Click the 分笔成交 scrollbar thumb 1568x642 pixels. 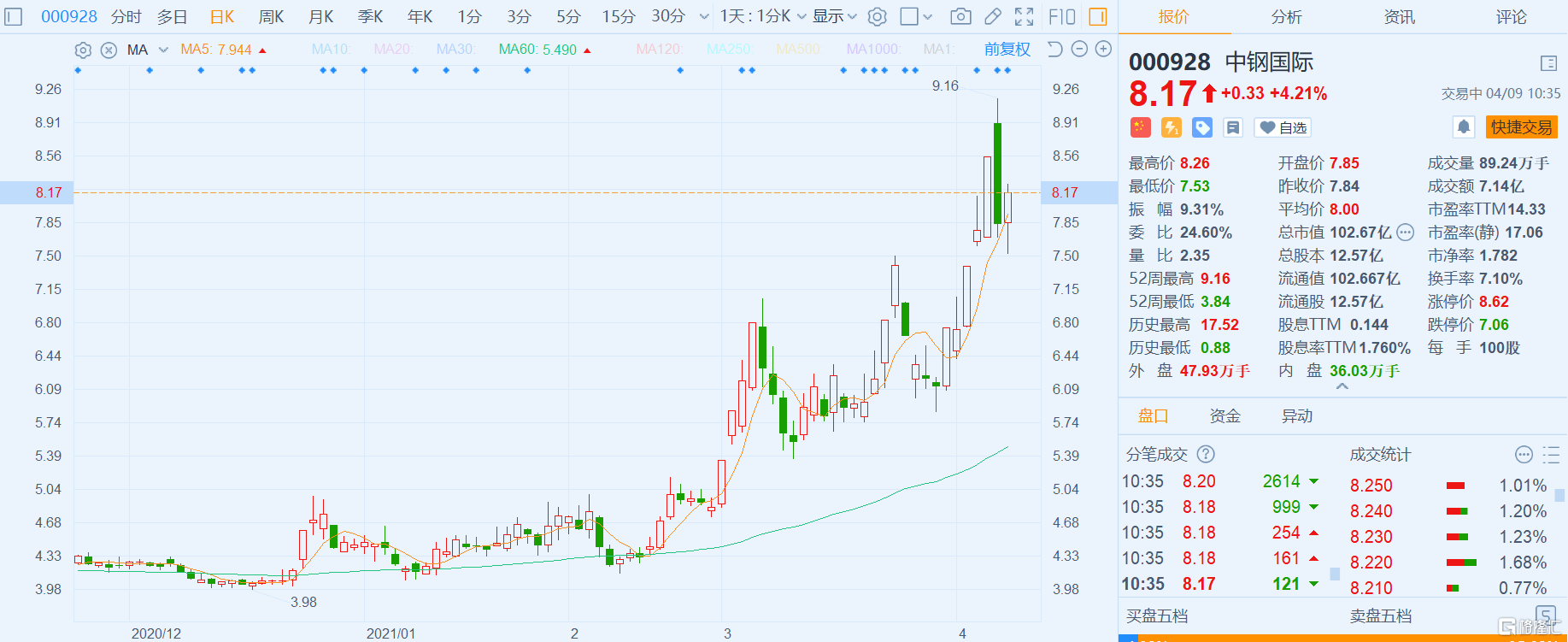(x=1335, y=574)
